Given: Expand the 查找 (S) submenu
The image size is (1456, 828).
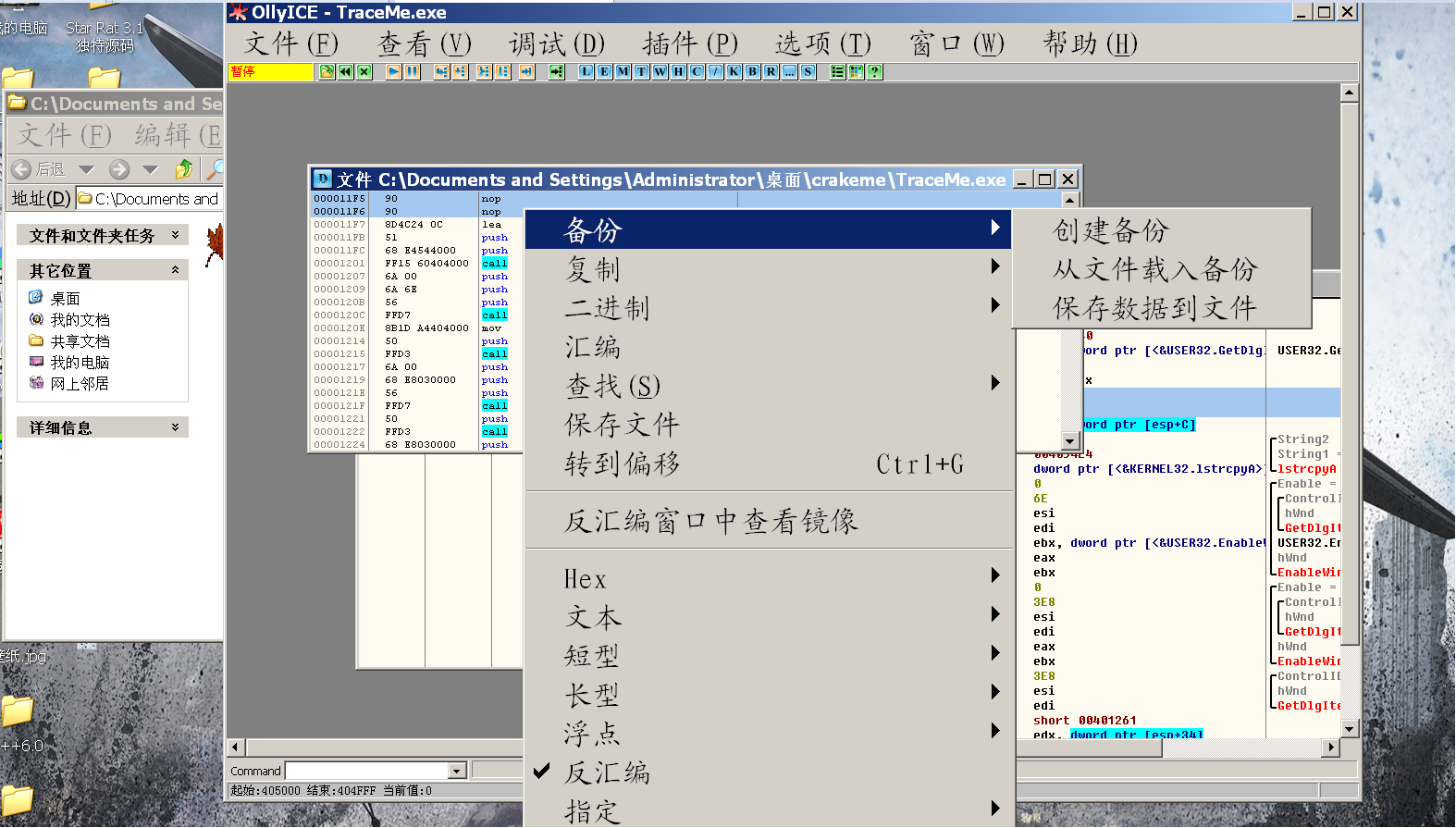Looking at the screenshot, I should click(769, 386).
